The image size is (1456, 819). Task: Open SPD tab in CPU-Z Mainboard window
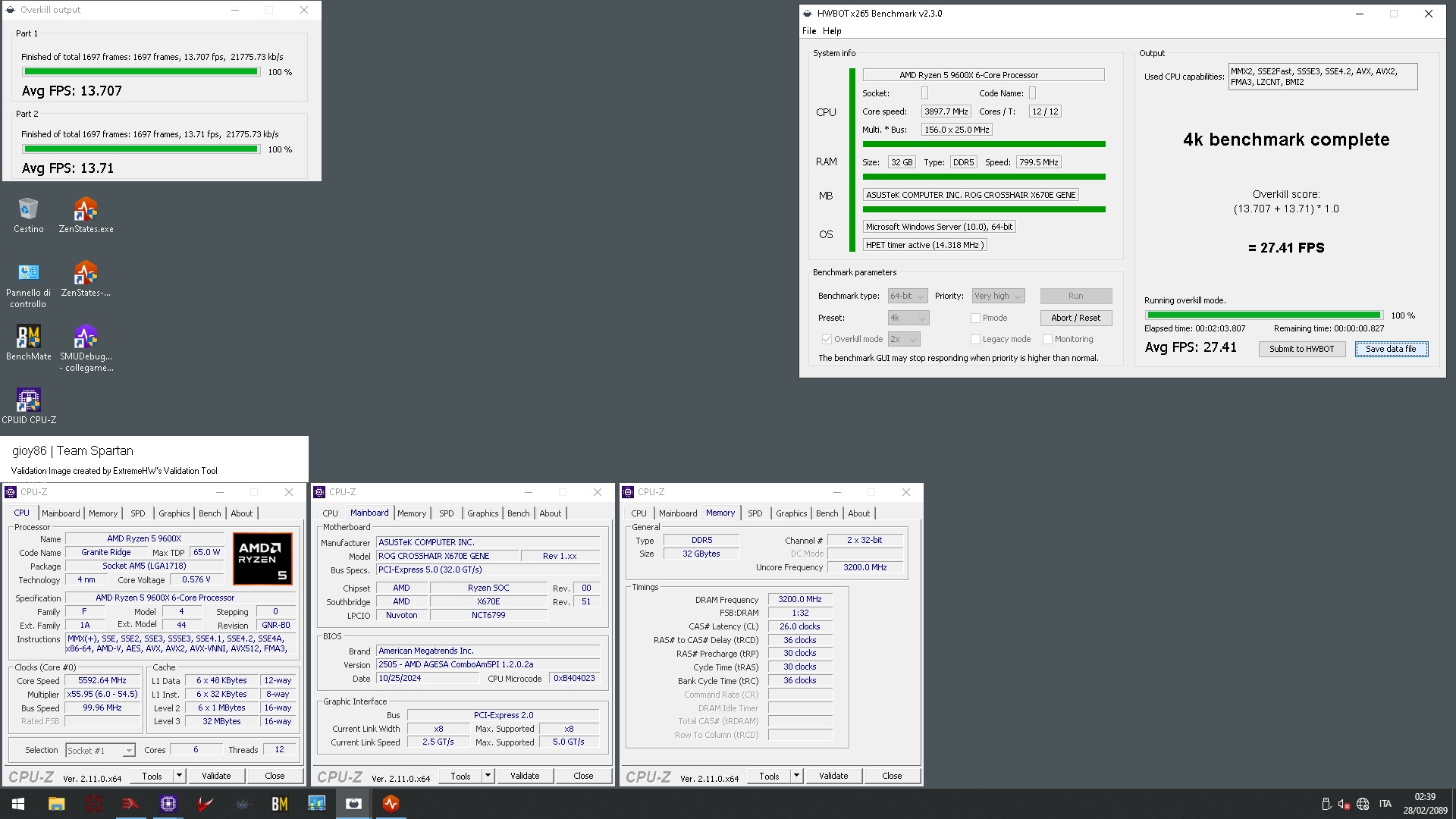pos(447,513)
